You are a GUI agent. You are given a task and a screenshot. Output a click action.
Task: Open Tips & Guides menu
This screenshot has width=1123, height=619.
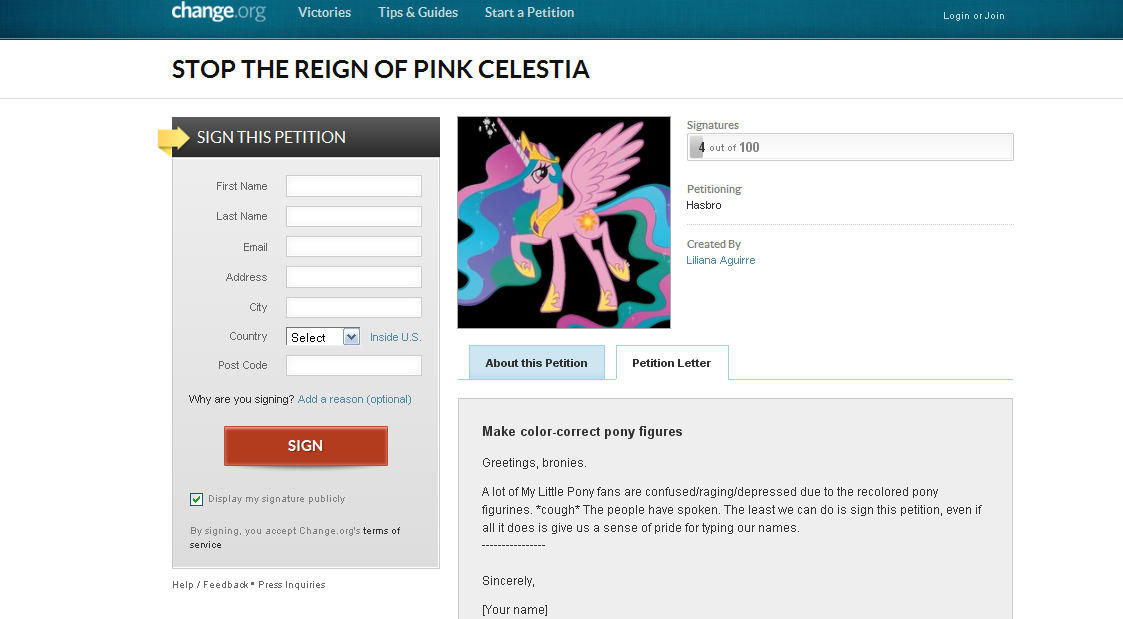pyautogui.click(x=418, y=13)
